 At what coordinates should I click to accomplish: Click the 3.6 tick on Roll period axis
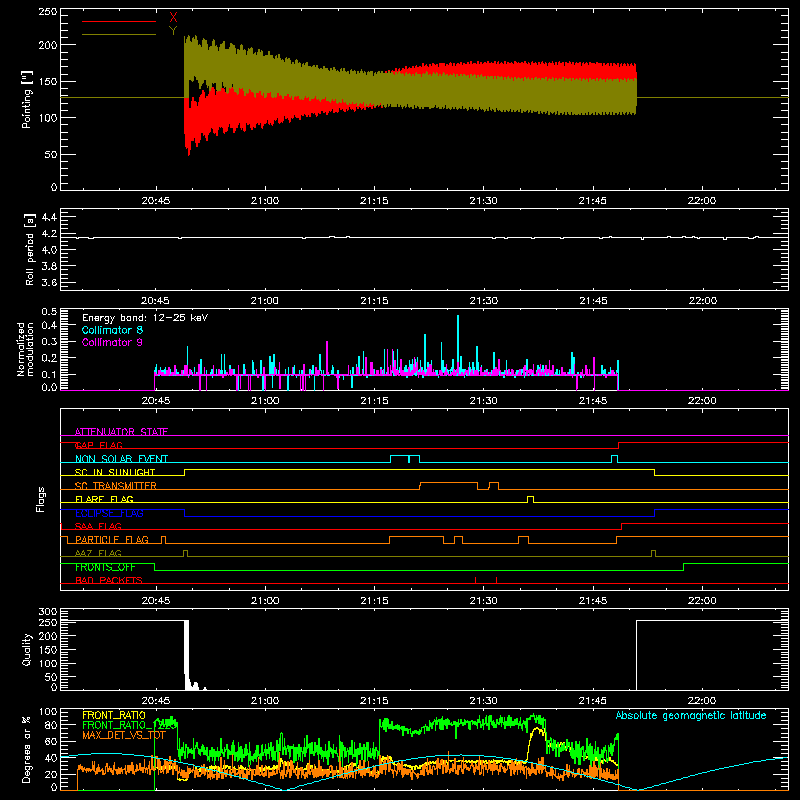pyautogui.click(x=49, y=282)
